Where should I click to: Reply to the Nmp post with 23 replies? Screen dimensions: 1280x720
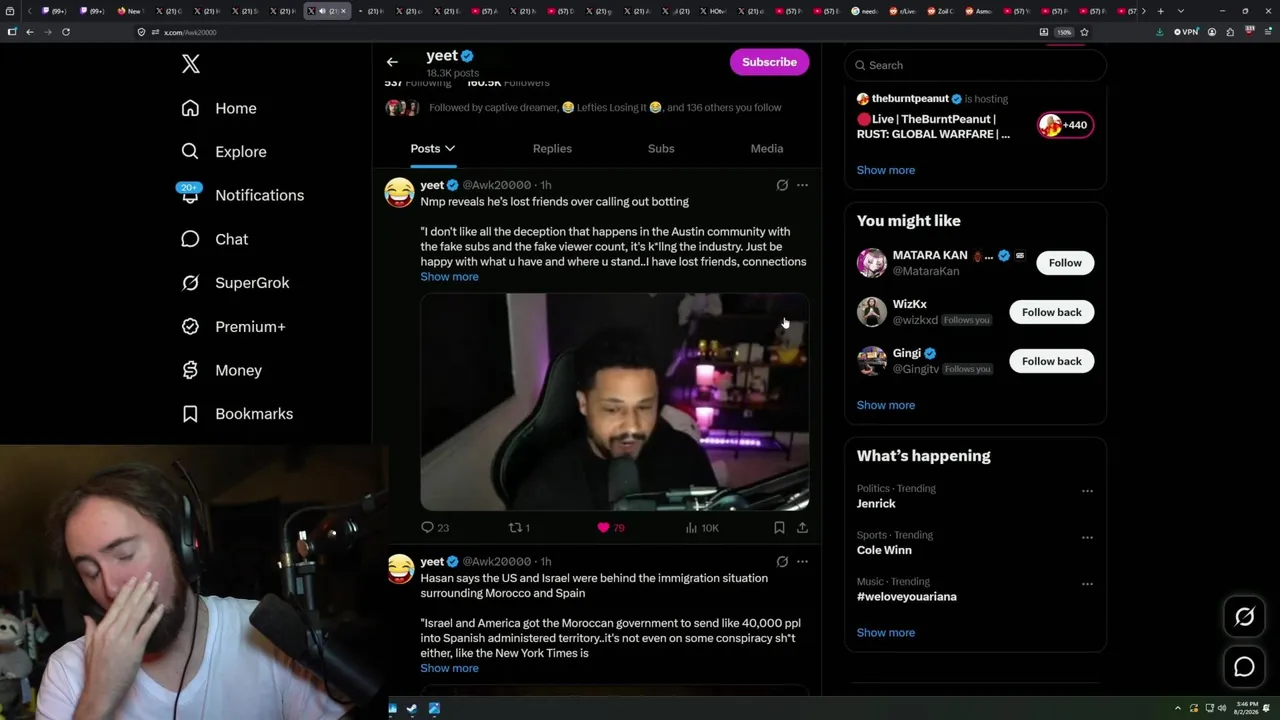coord(435,527)
